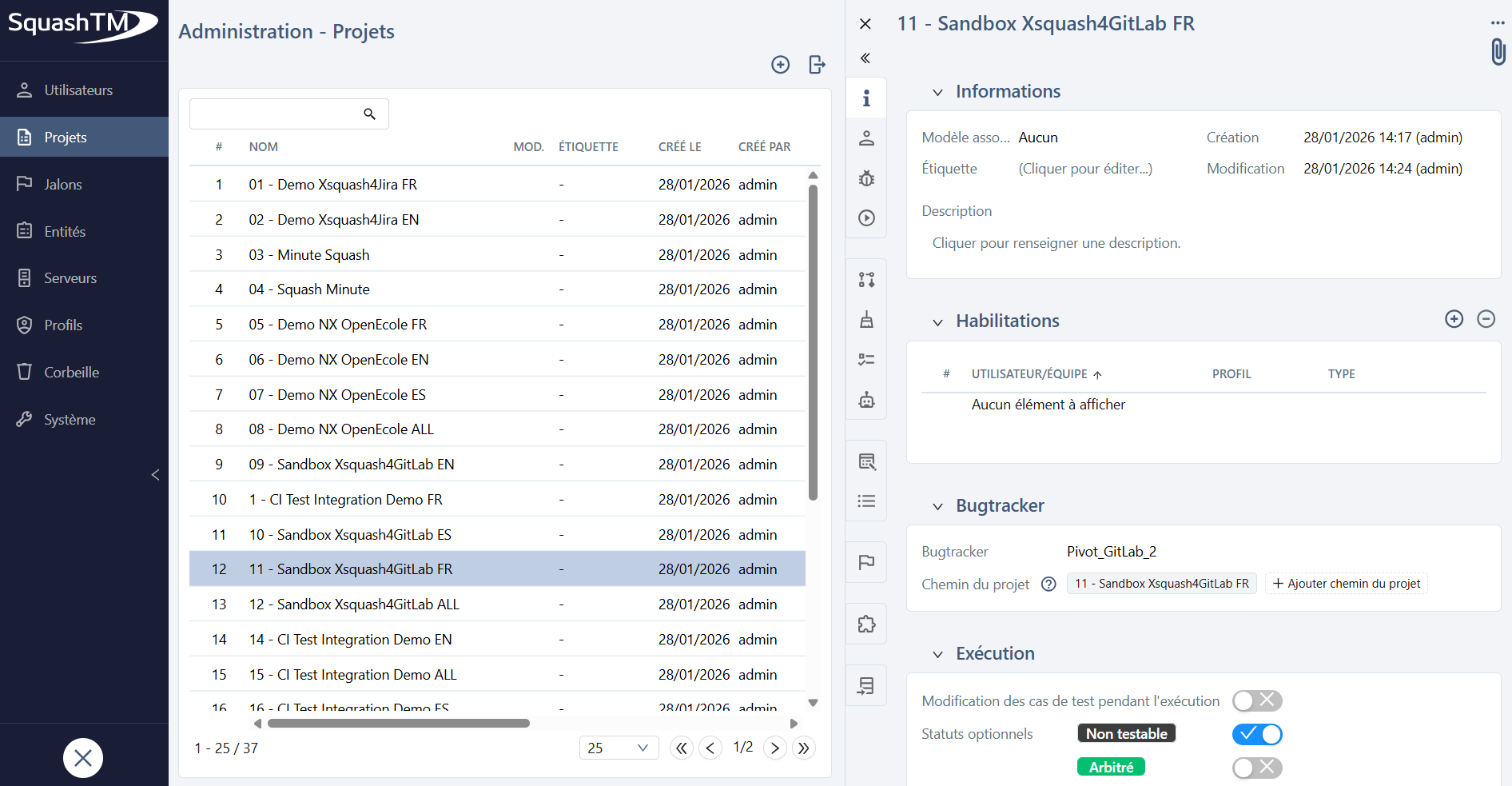Open the Système settings page

[69, 419]
